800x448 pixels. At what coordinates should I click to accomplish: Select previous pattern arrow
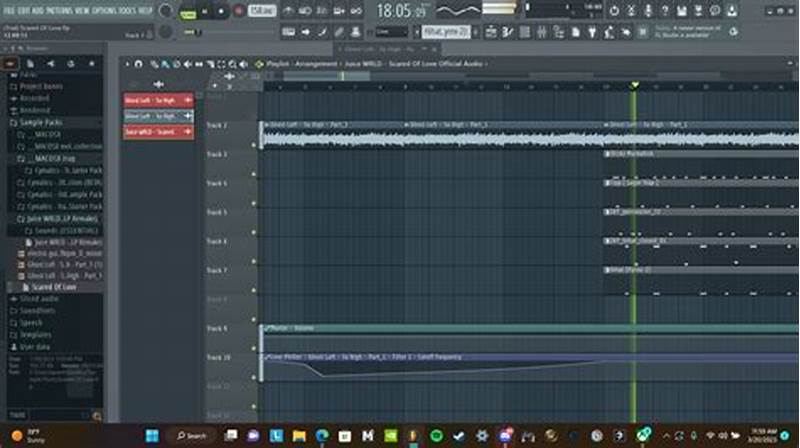[416, 32]
